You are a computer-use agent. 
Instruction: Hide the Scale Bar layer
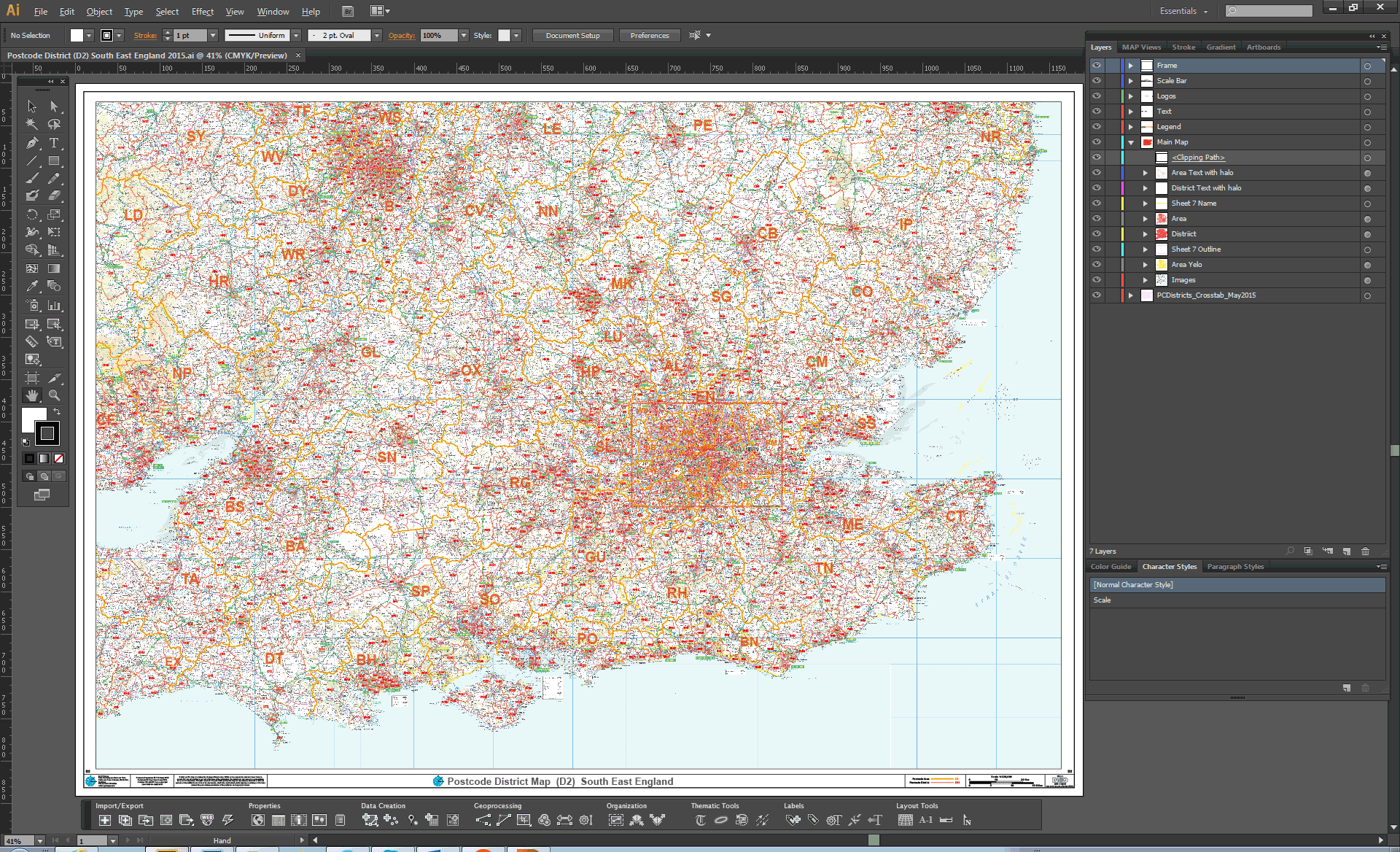[1097, 80]
